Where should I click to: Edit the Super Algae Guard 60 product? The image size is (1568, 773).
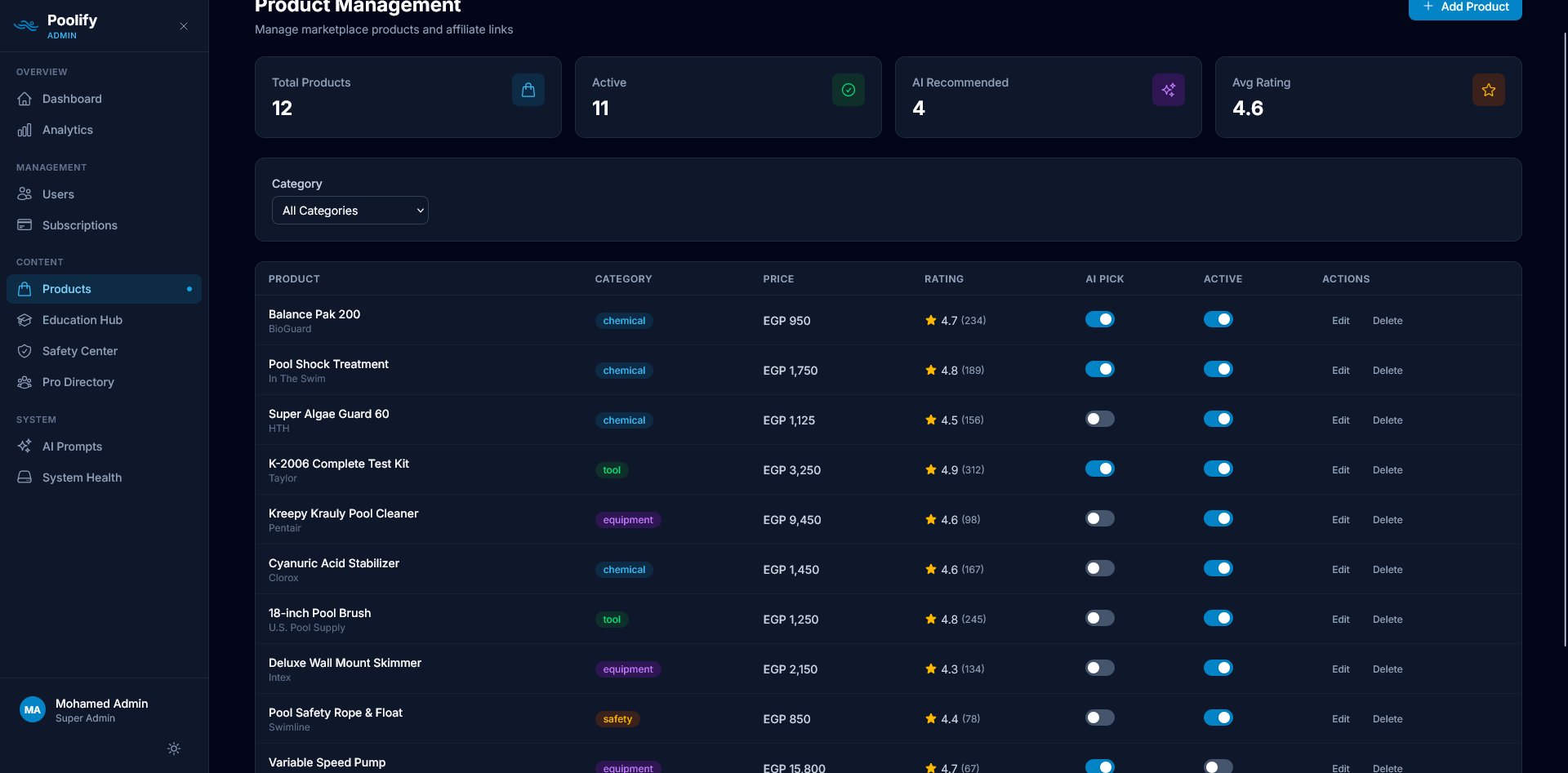pyautogui.click(x=1341, y=420)
